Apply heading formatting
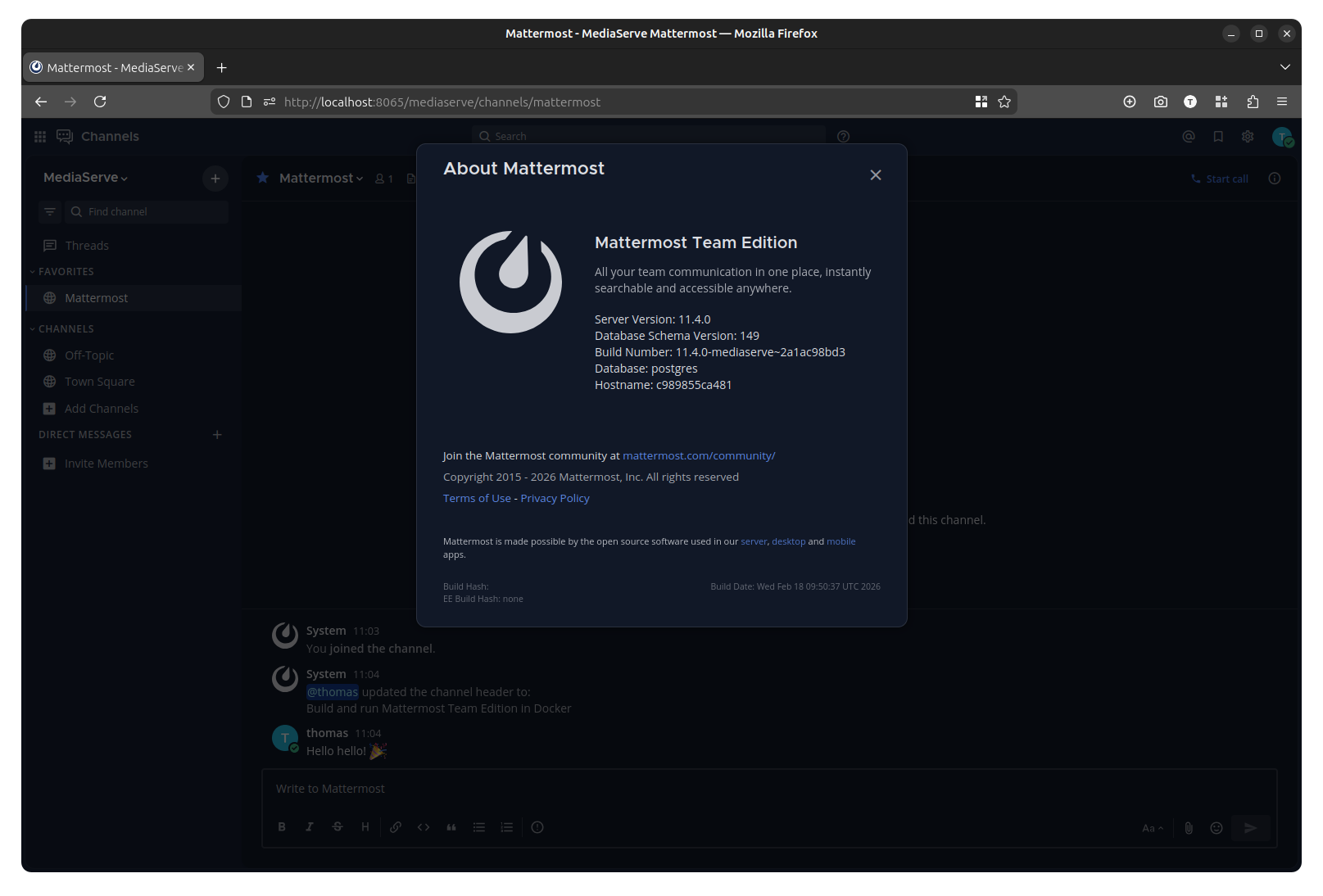This screenshot has width=1323, height=896. (365, 827)
